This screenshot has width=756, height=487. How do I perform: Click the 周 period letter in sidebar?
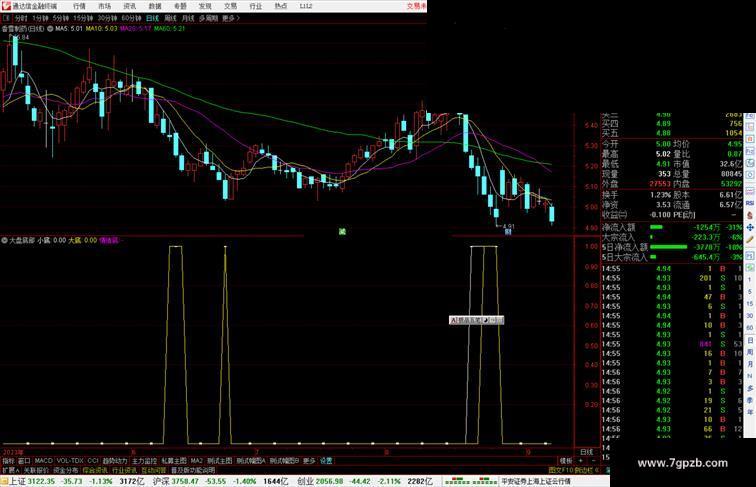tap(750, 352)
